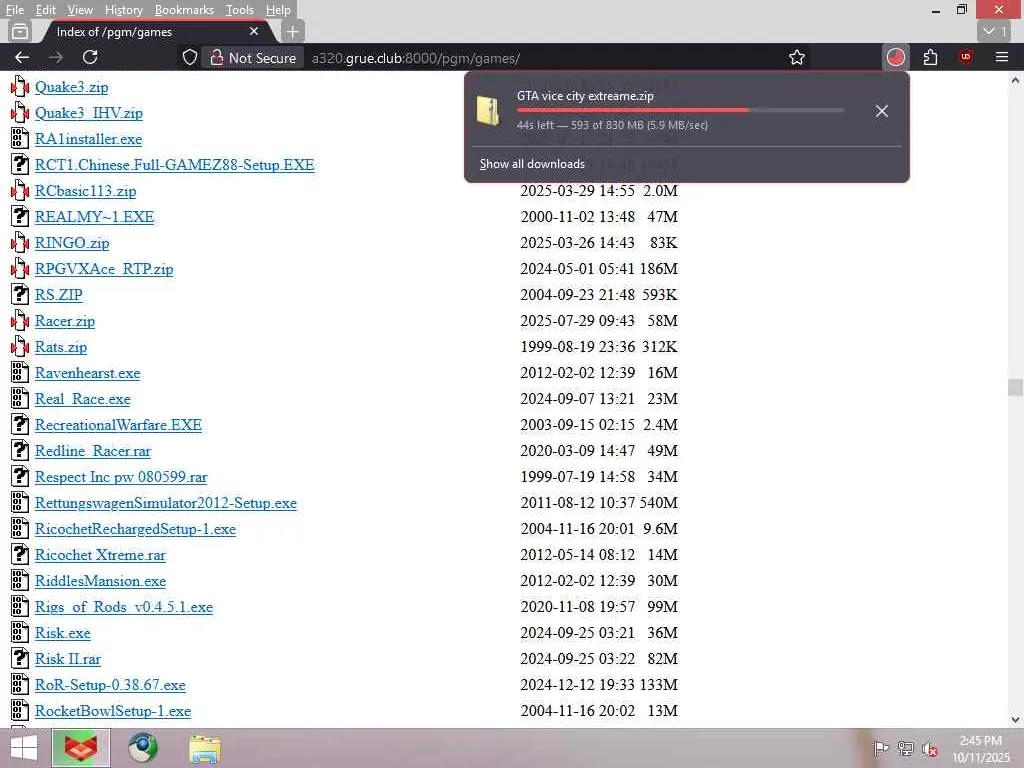The width and height of the screenshot is (1024, 768).
Task: Open the downloads progress toolbar button
Action: coord(896,57)
